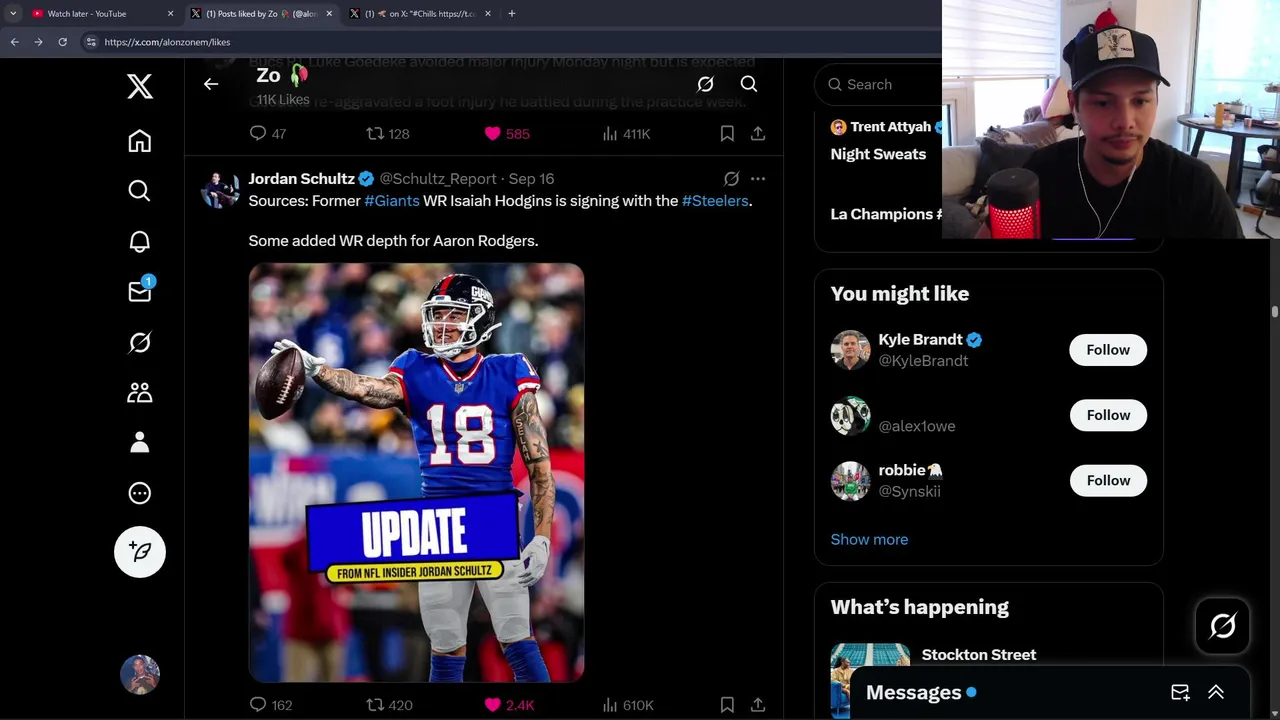1280x720 pixels.
Task: View site information icon in address bar
Action: coord(91,42)
